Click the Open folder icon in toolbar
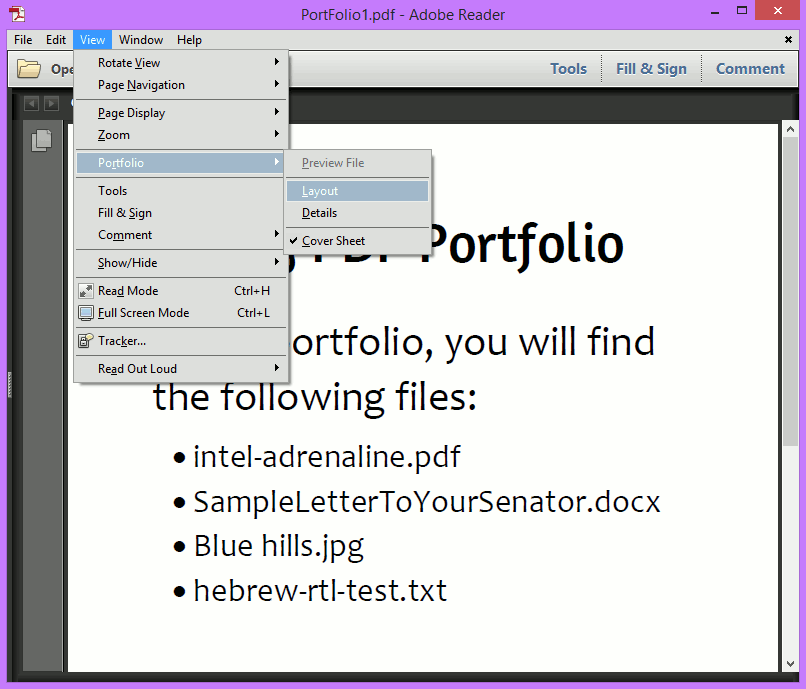806x689 pixels. pyautogui.click(x=29, y=68)
